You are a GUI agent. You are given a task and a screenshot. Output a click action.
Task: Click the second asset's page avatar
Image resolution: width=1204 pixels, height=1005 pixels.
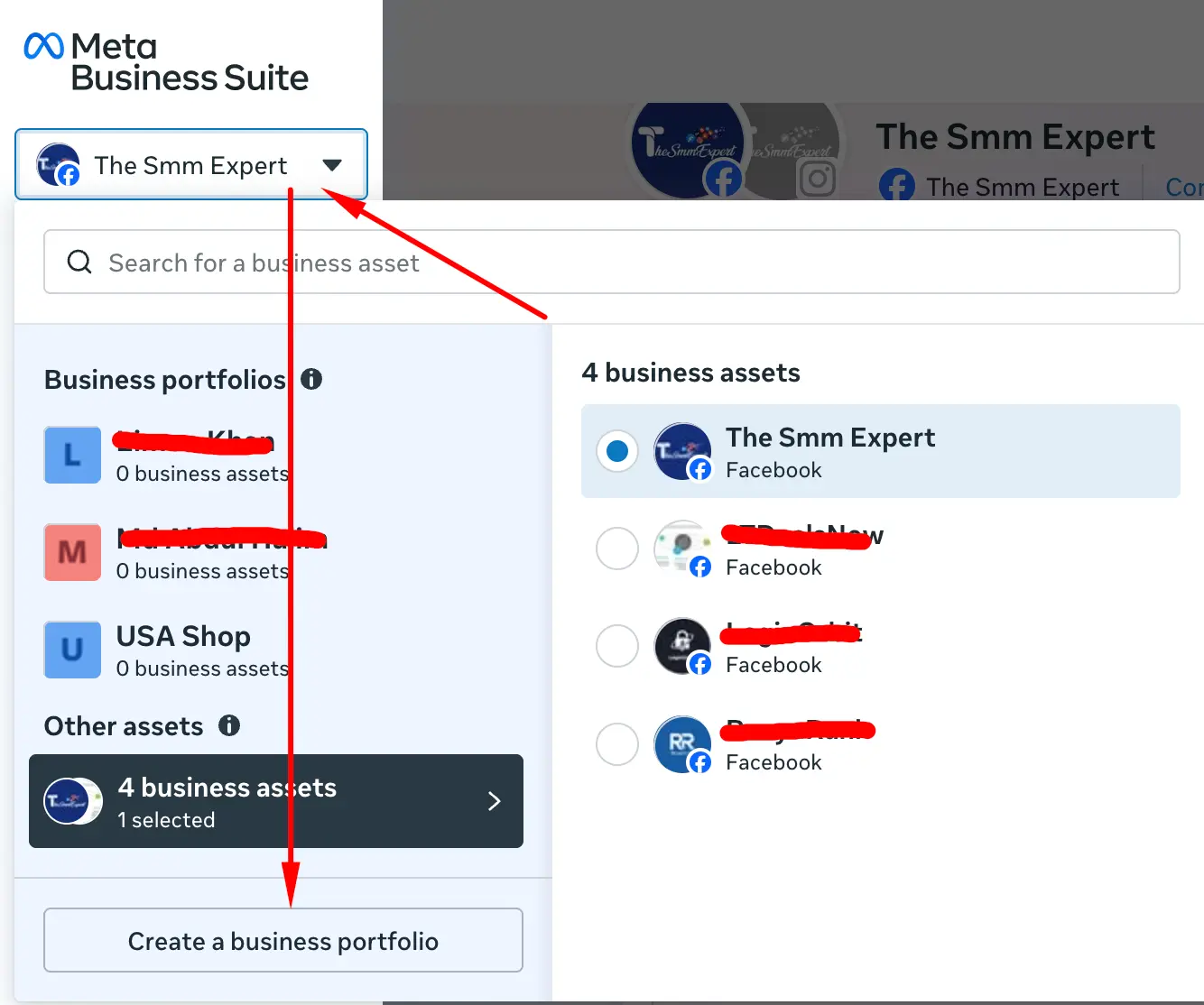pos(682,549)
